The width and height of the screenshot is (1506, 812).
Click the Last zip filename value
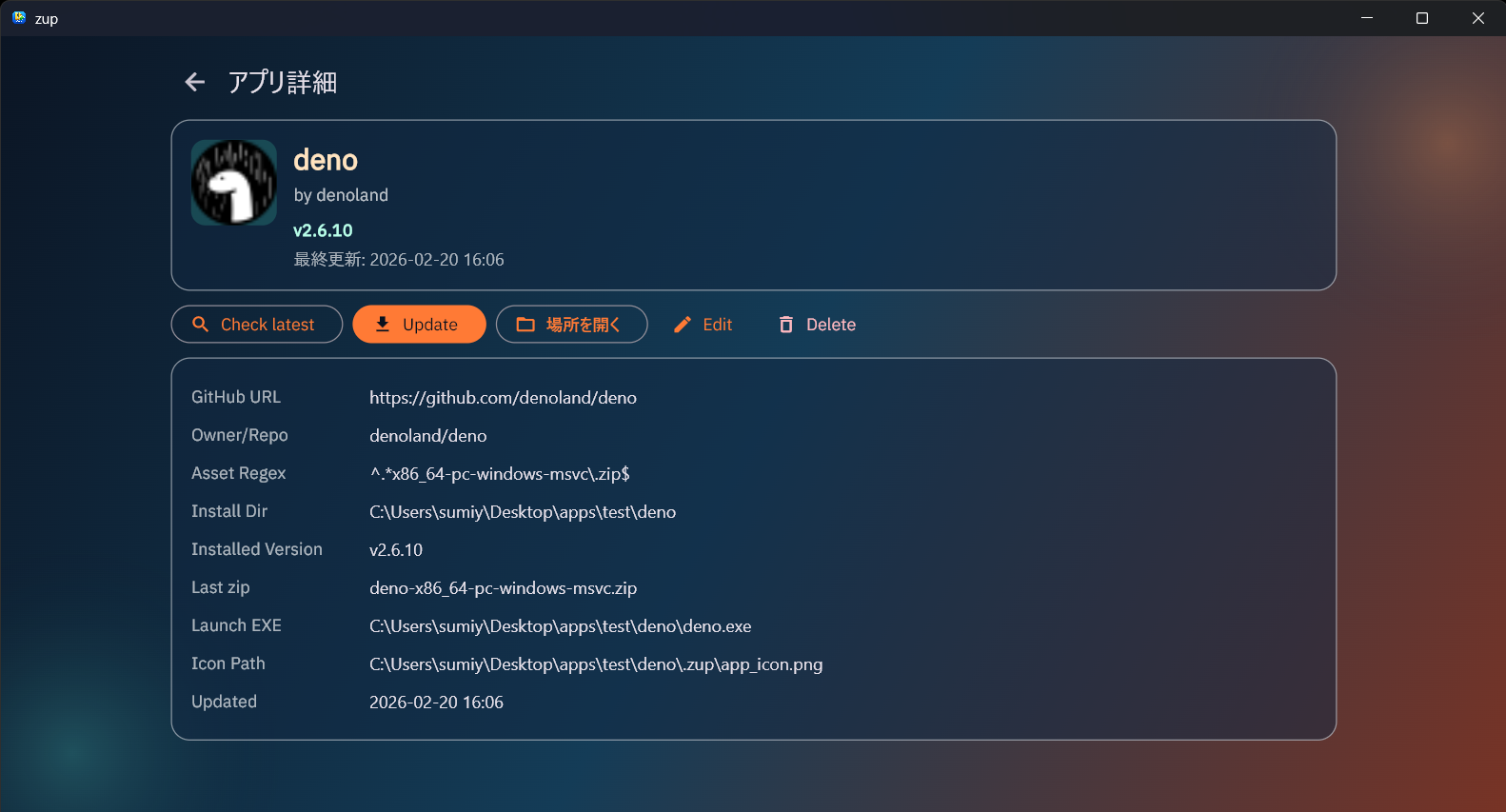503,588
